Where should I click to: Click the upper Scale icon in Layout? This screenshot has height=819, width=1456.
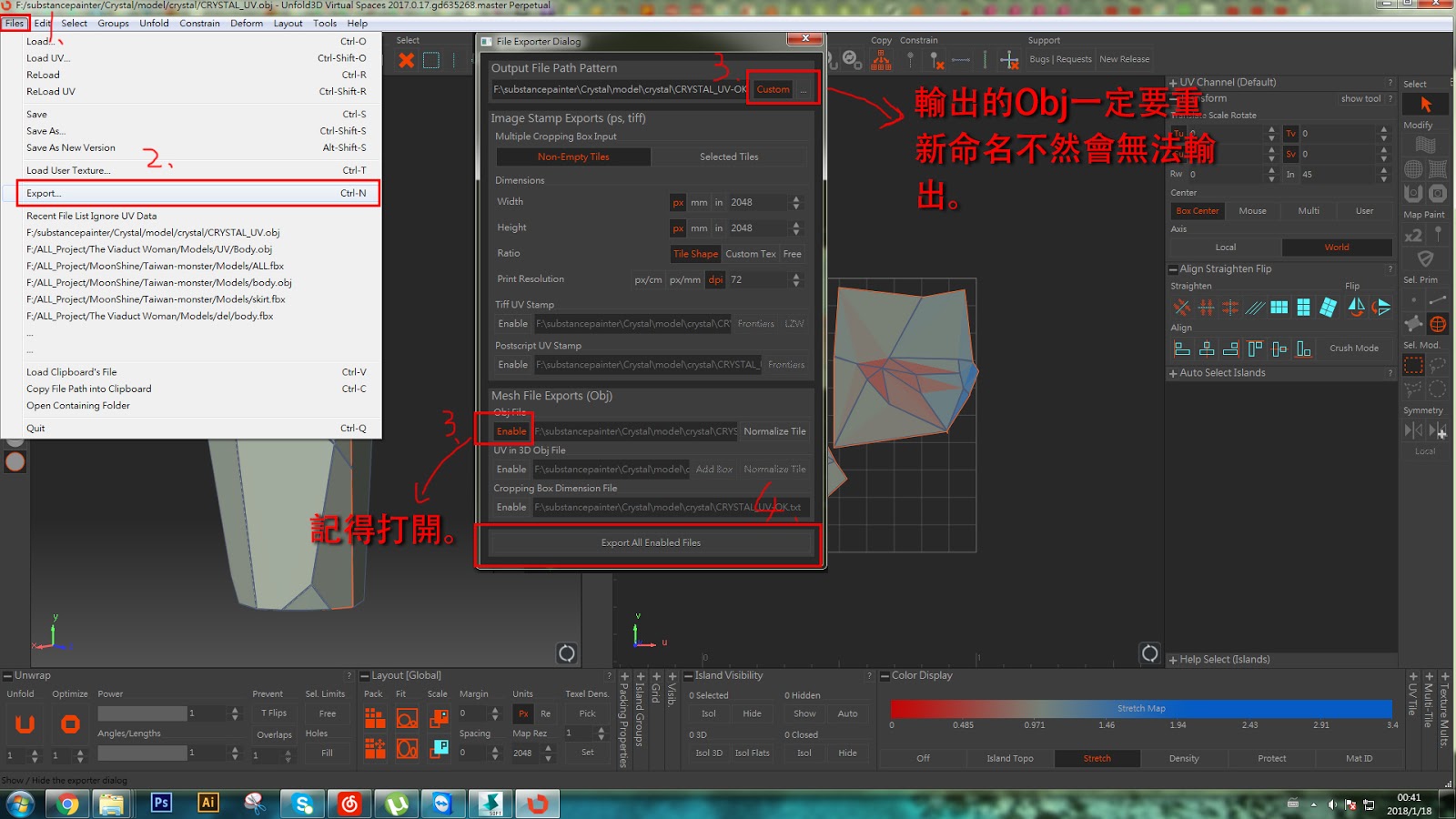tap(439, 718)
